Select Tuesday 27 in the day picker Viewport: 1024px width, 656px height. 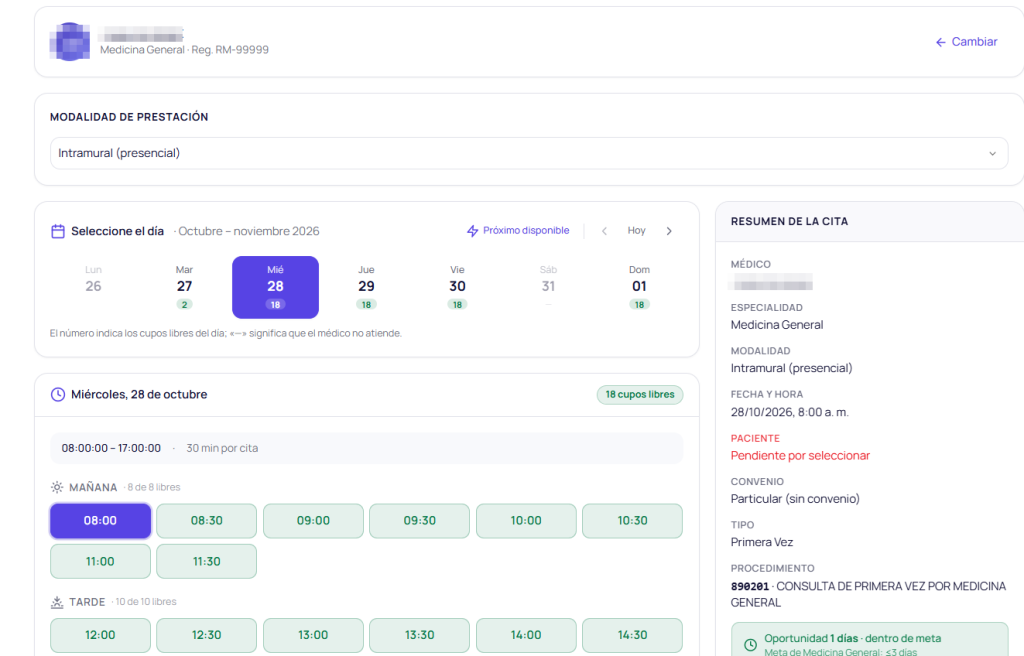184,287
